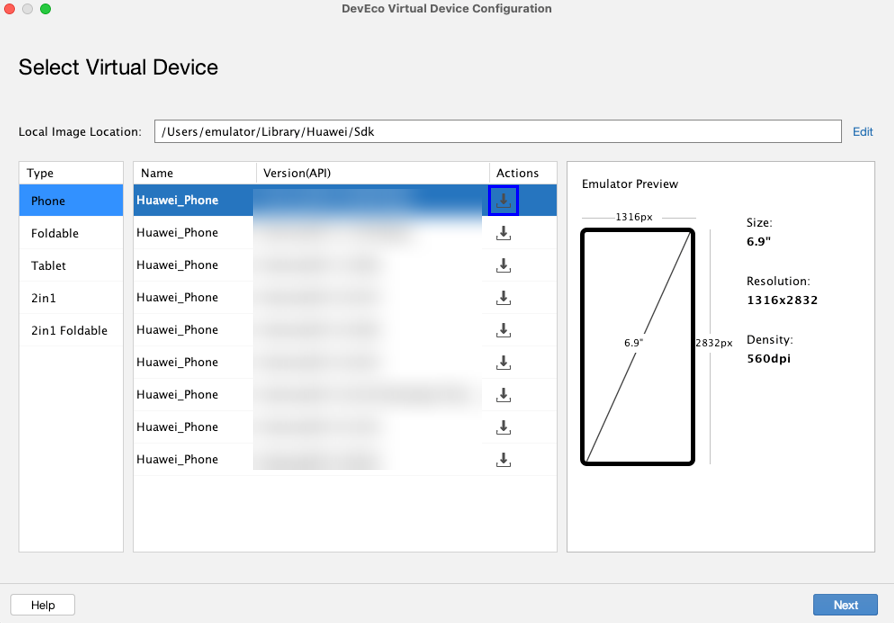
Task: Click the 1316x2832 resolution value
Action: (782, 300)
